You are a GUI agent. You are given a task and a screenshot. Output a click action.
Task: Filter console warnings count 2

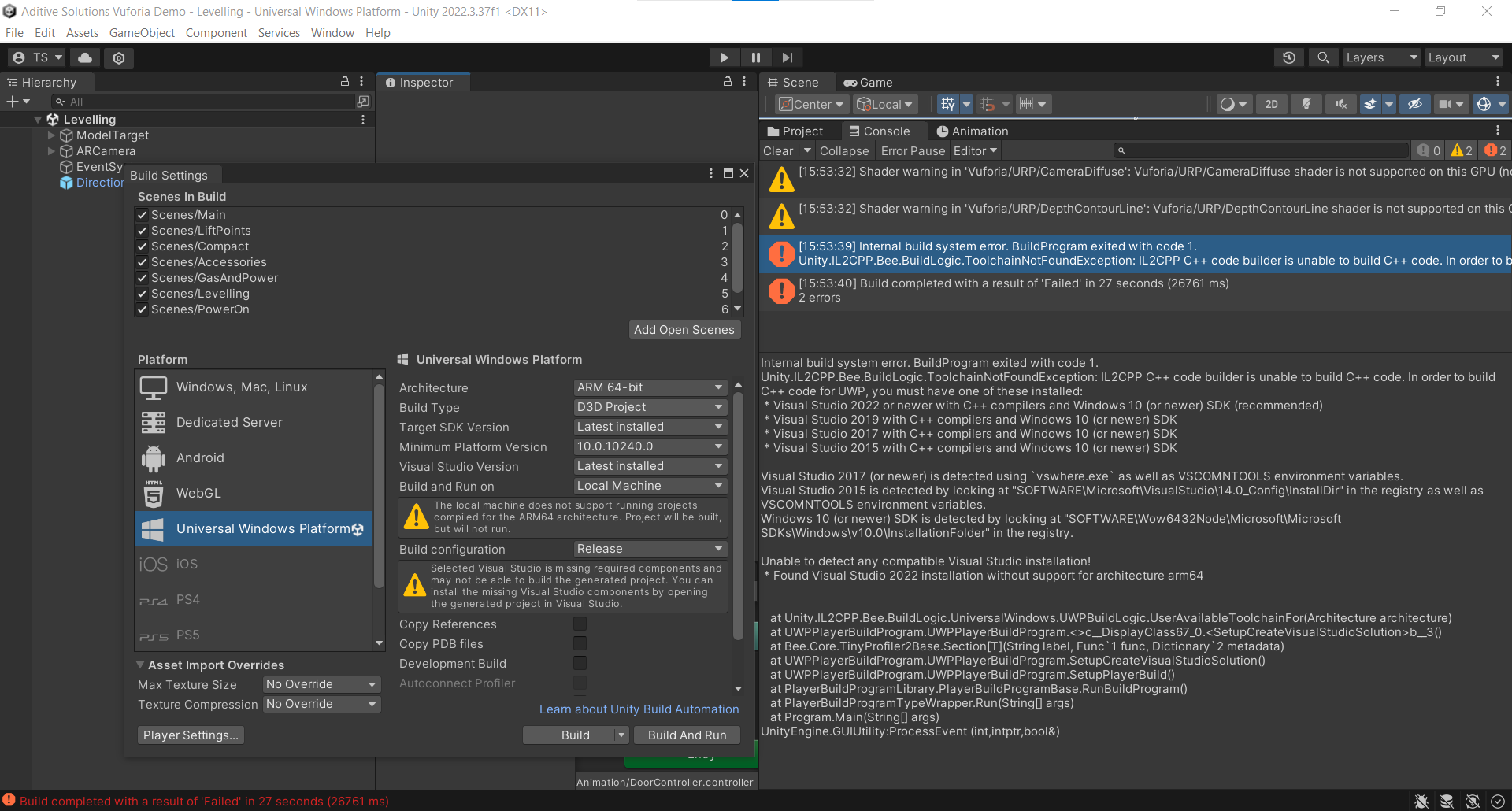pos(1462,150)
